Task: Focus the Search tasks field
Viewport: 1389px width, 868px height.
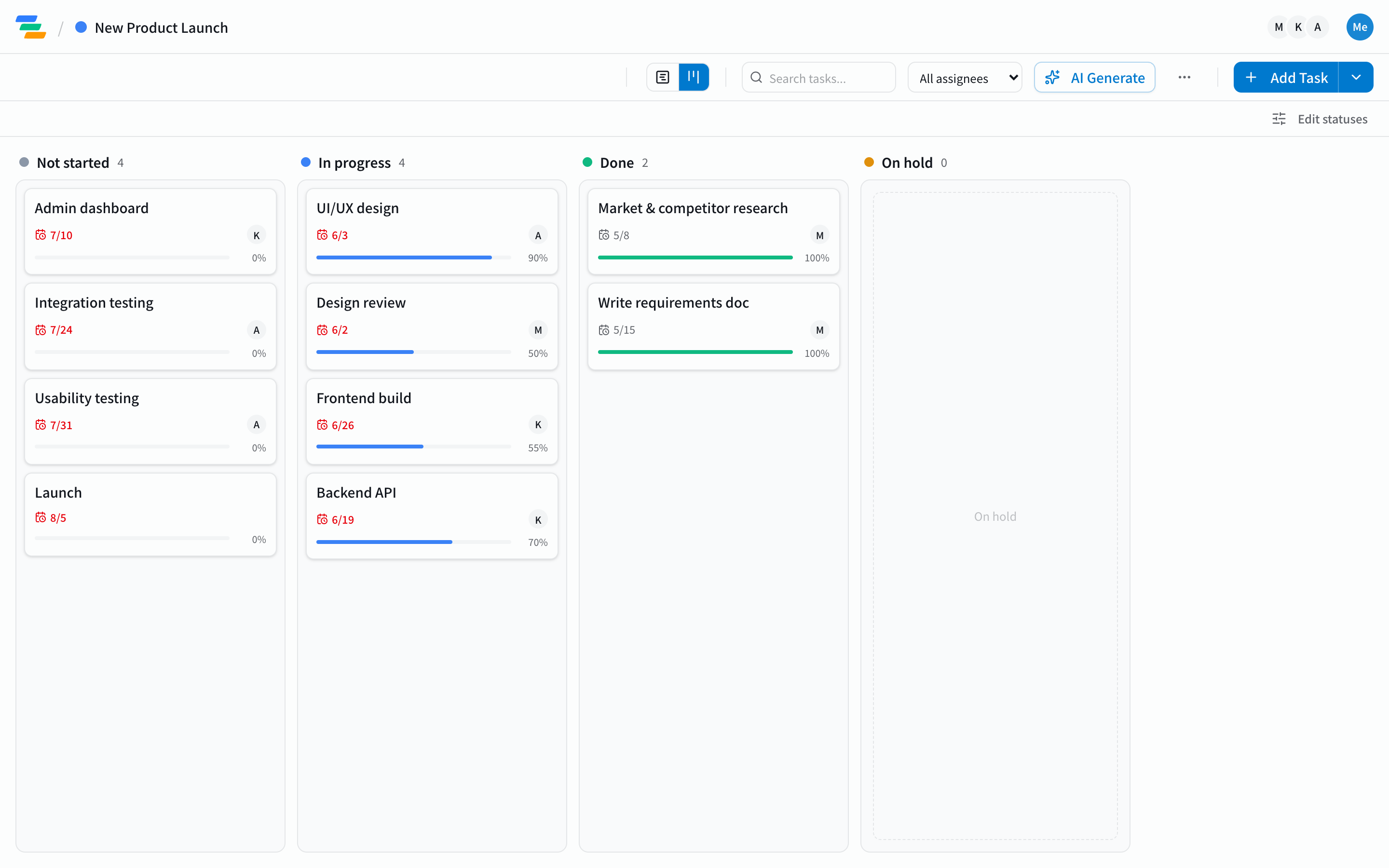Action: click(818, 78)
